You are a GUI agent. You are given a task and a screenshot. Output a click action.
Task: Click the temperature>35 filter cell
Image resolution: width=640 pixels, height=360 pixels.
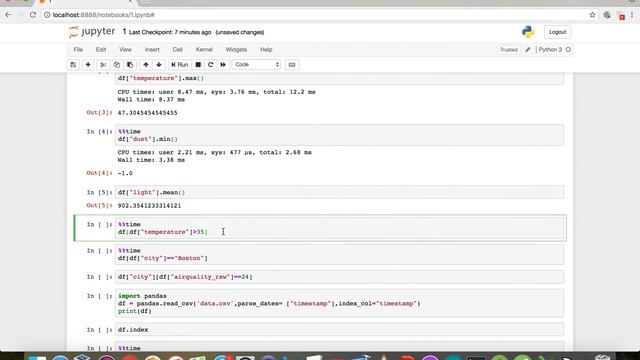(339, 228)
